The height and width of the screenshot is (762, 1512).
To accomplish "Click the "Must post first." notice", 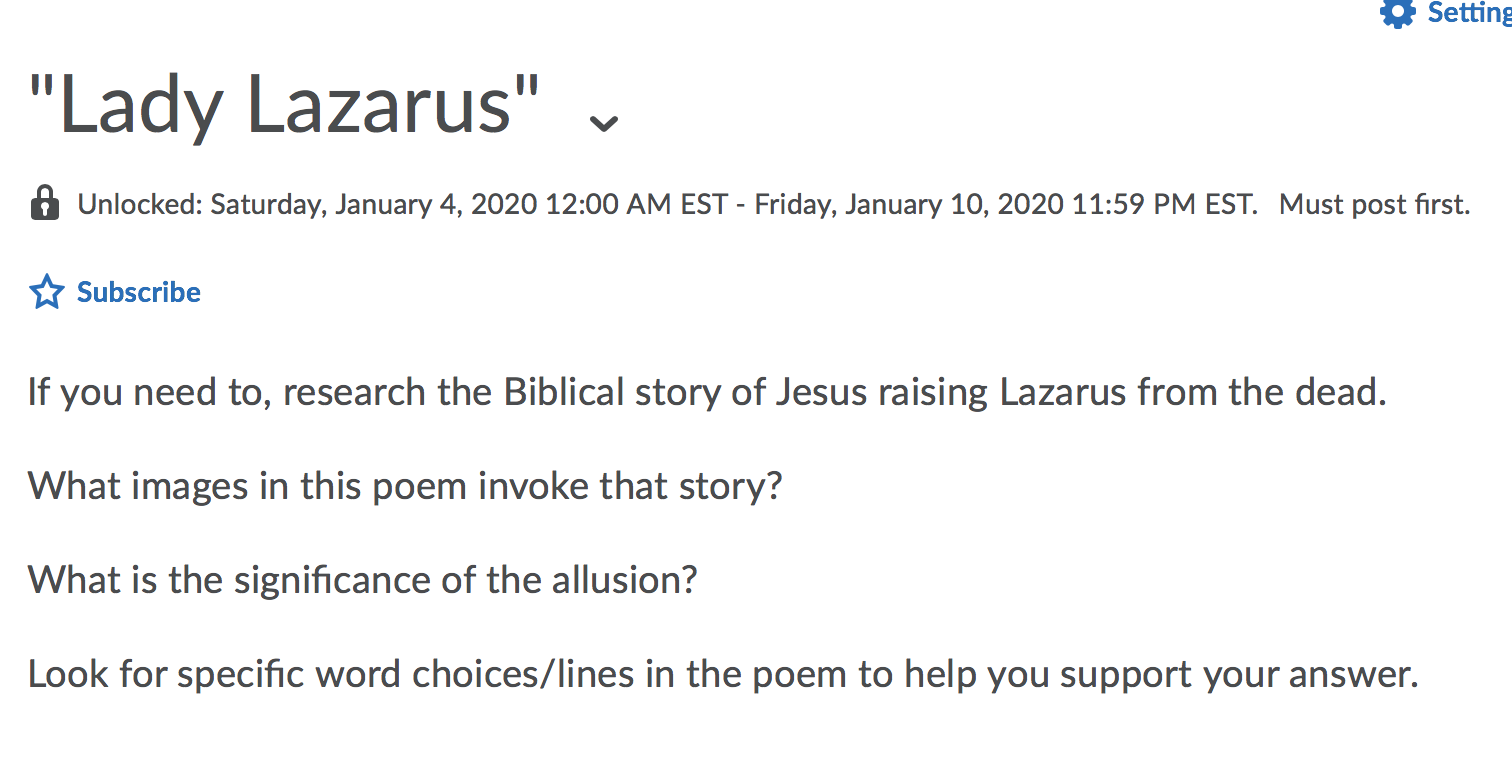I will 1375,205.
